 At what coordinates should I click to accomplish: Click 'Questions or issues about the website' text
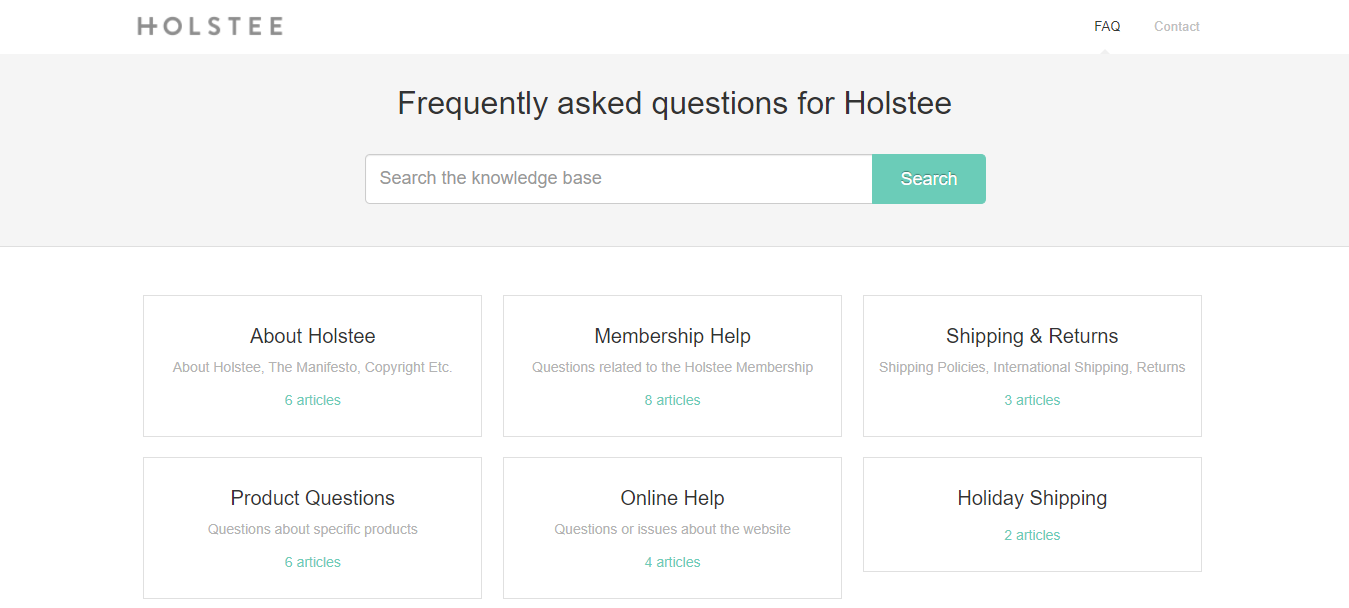[x=672, y=529]
